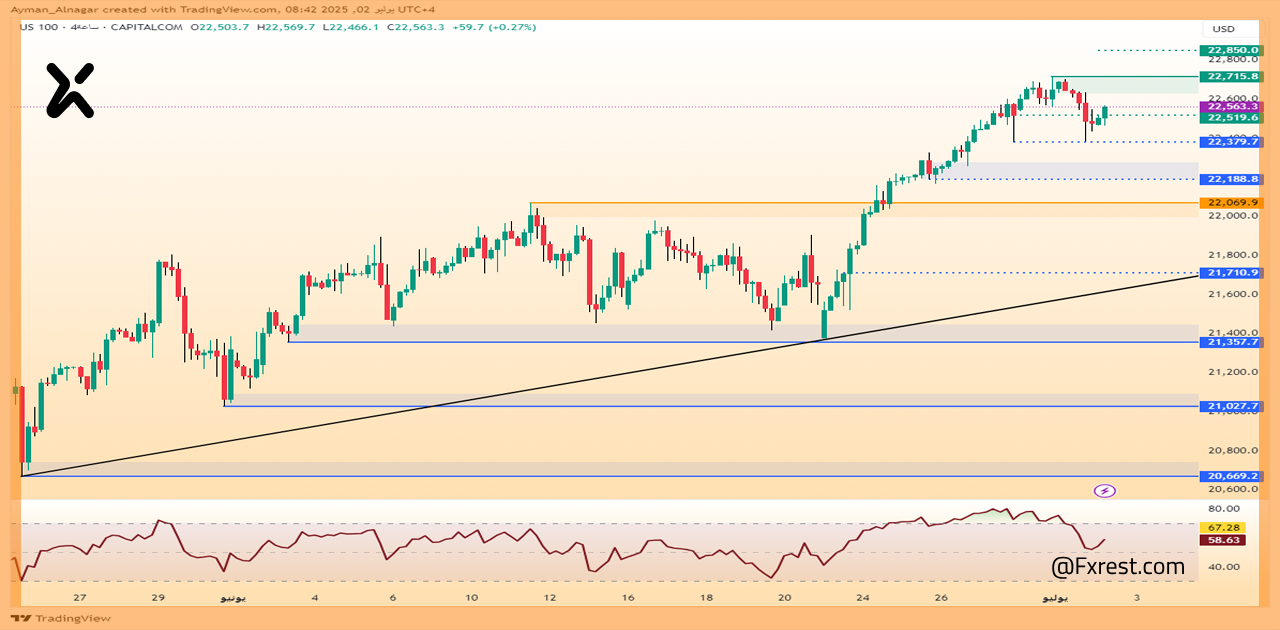The width and height of the screenshot is (1280, 630).
Task: Click the +59.7 (+0.27%) change value
Action: pyautogui.click(x=492, y=27)
